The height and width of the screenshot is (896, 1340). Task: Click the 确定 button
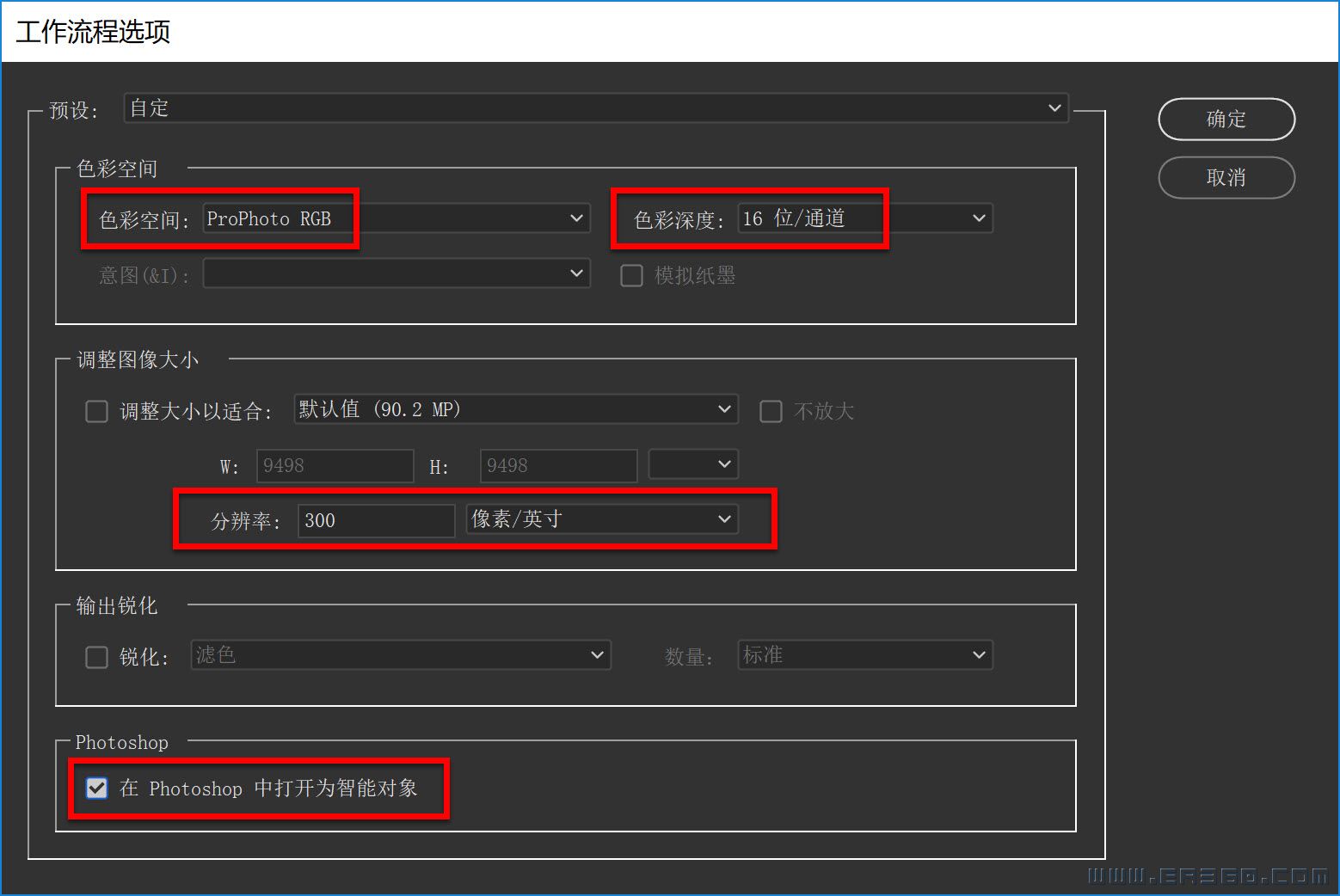coord(1226,119)
